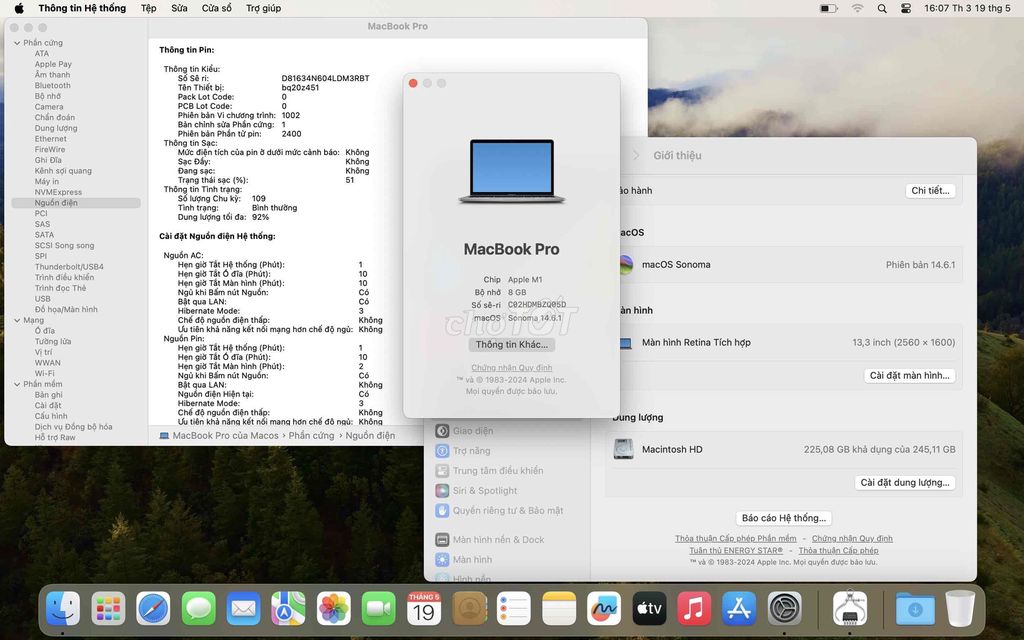Click the Thông tin Khác... button

point(511,345)
